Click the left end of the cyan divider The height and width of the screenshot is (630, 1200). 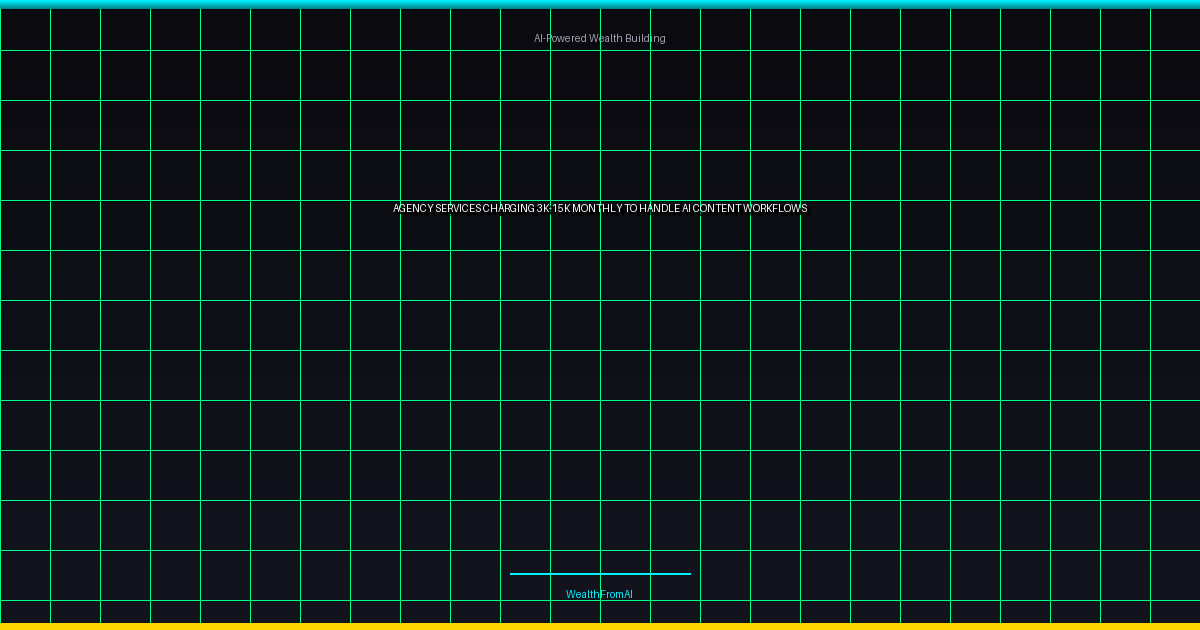click(x=513, y=574)
